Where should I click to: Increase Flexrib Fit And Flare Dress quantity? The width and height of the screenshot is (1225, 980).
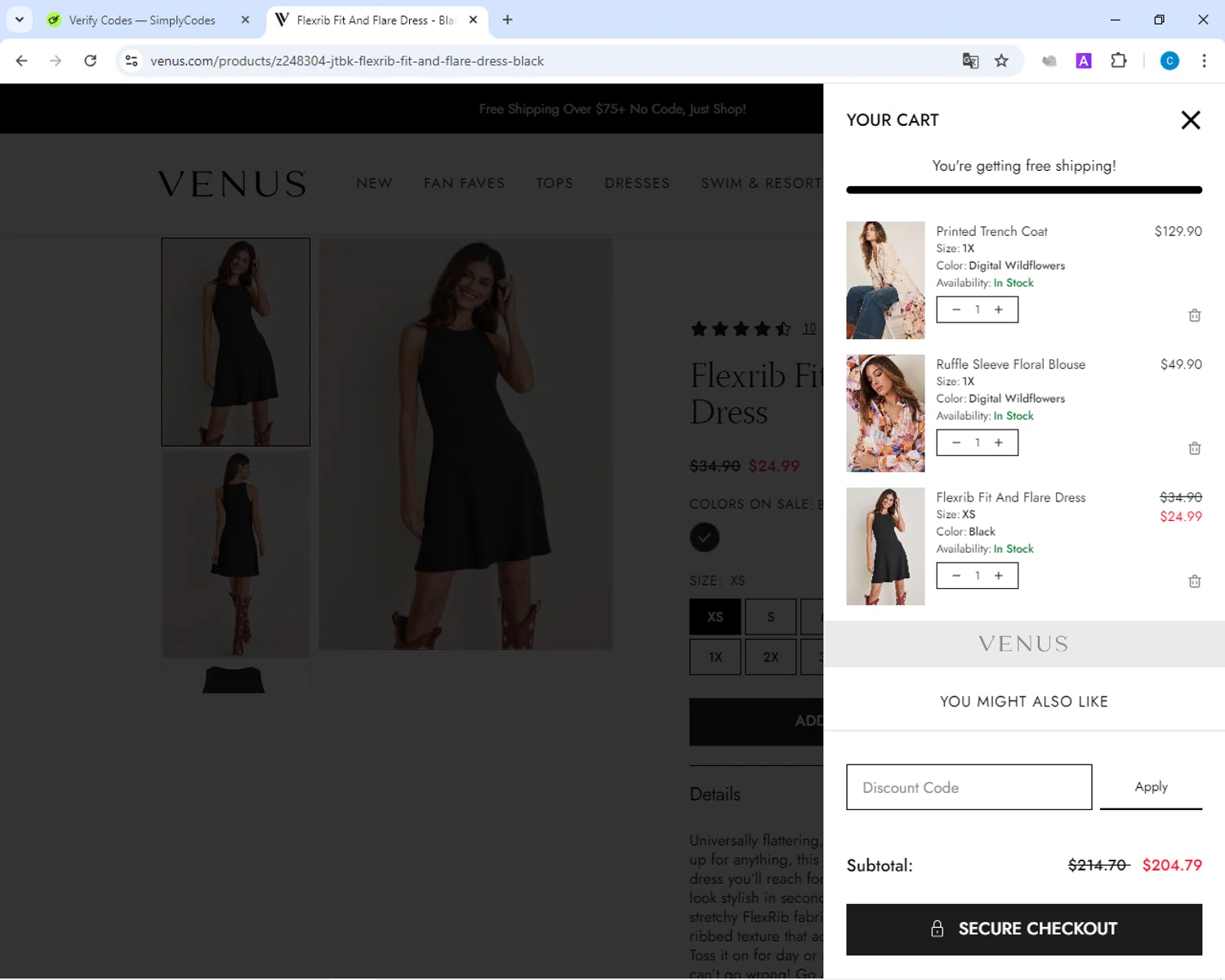998,576
